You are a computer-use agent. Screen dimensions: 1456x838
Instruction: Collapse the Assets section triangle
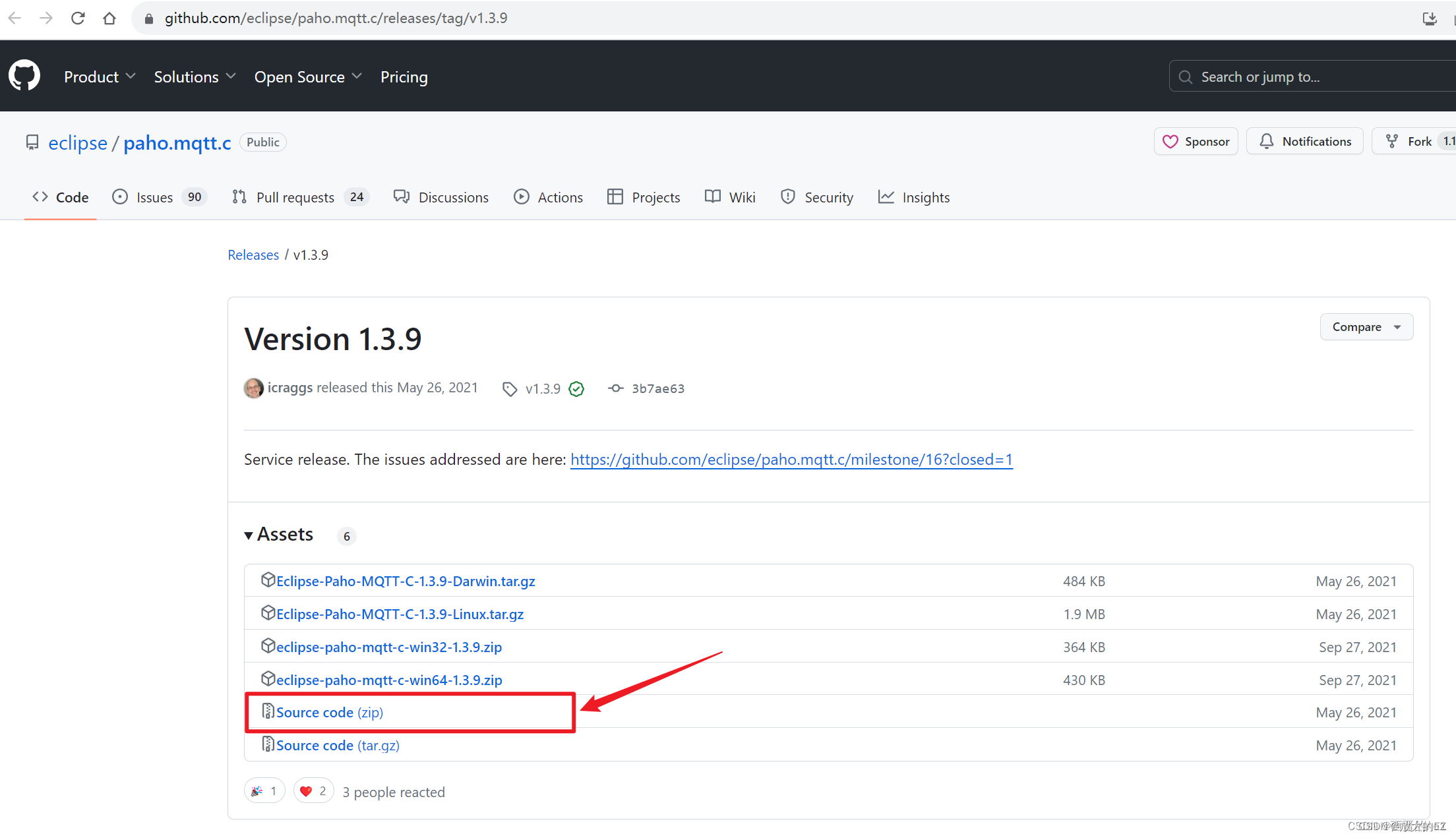click(249, 535)
